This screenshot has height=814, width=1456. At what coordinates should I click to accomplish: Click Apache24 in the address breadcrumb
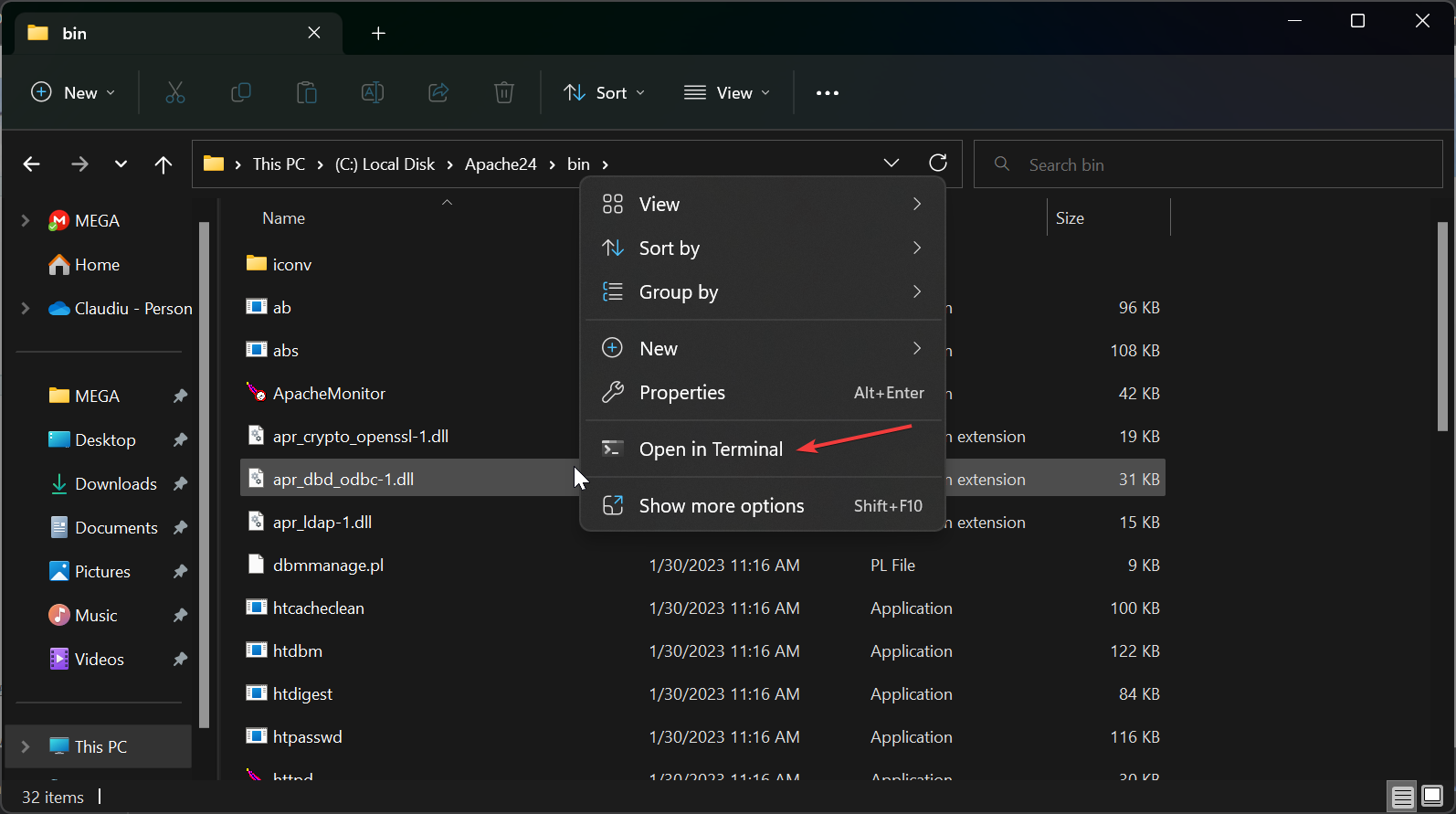click(501, 164)
